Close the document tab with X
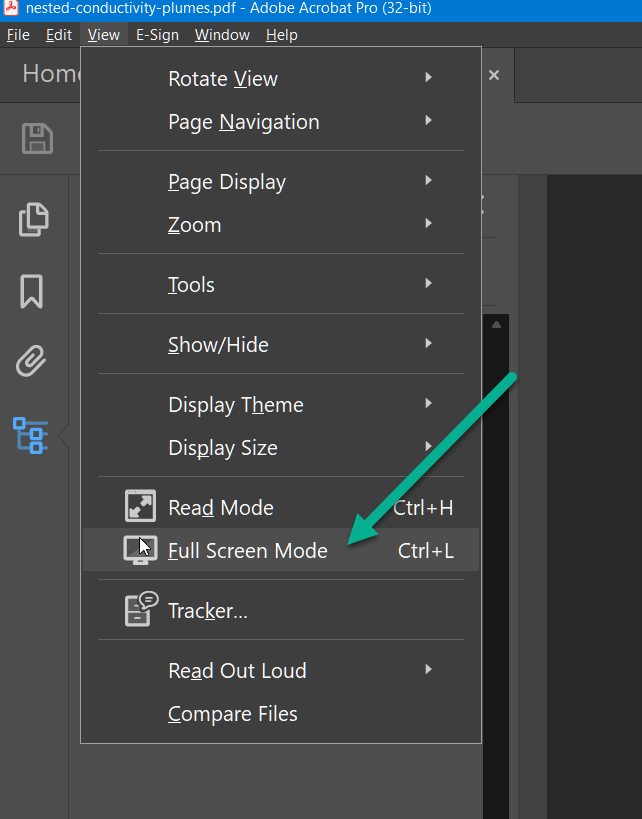 [494, 75]
